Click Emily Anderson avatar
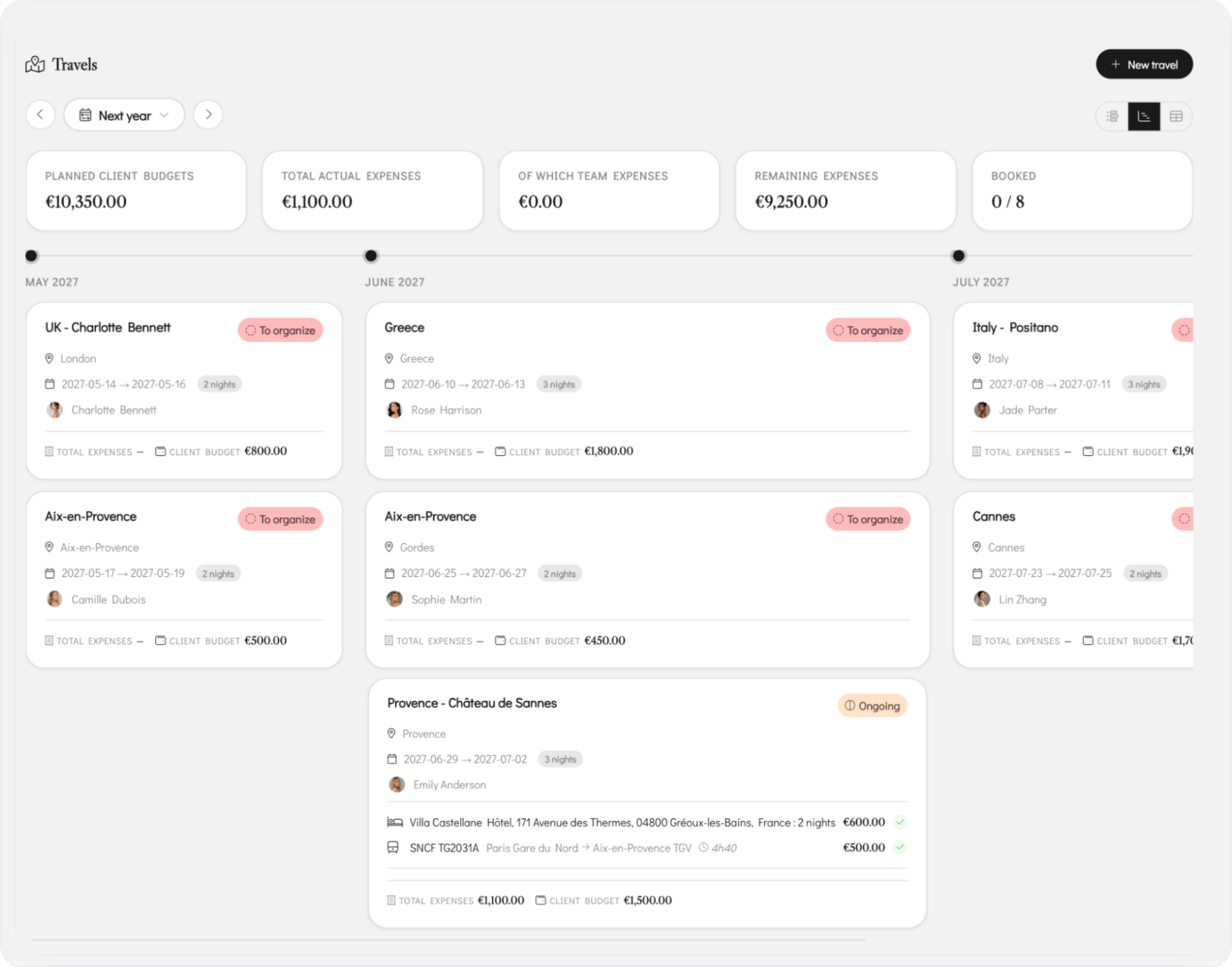1232x967 pixels. tap(397, 785)
